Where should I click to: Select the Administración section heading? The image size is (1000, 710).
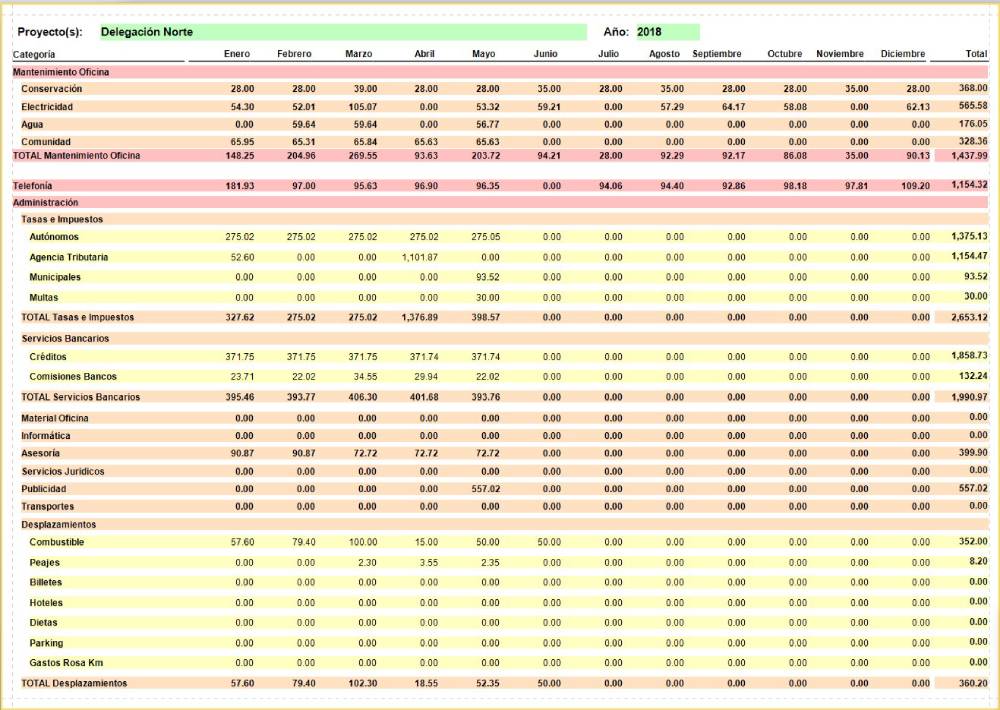coord(48,202)
